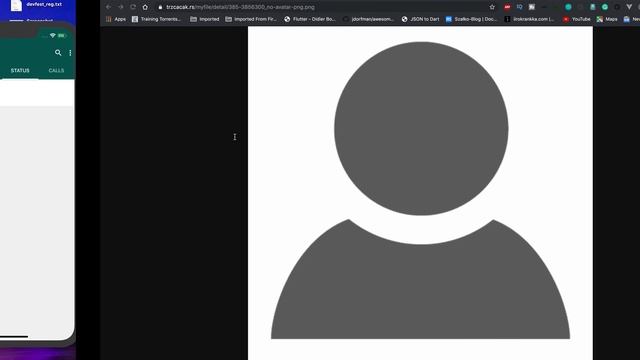This screenshot has height=360, width=640.
Task: Go forward with browser forward arrow
Action: (x=121, y=7)
